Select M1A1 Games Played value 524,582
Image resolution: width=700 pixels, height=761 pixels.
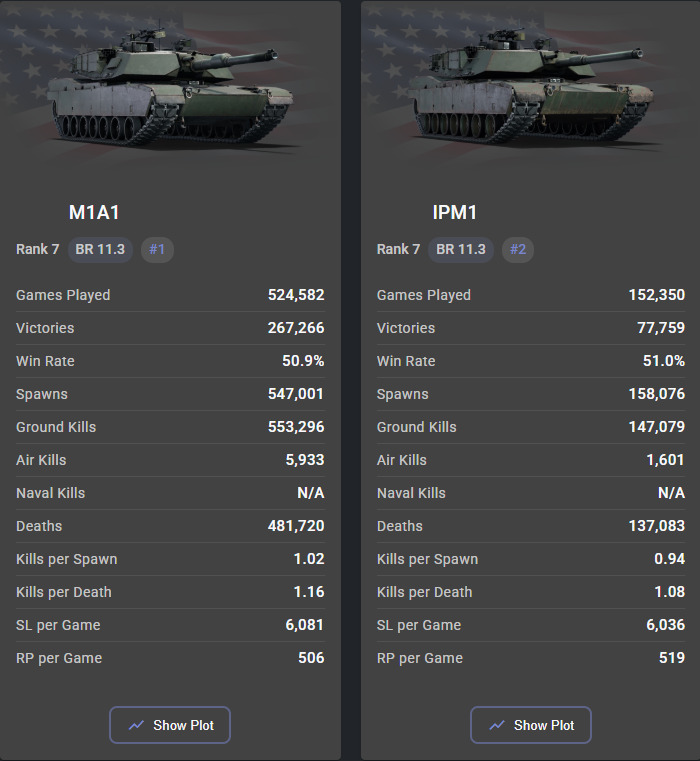pos(296,295)
